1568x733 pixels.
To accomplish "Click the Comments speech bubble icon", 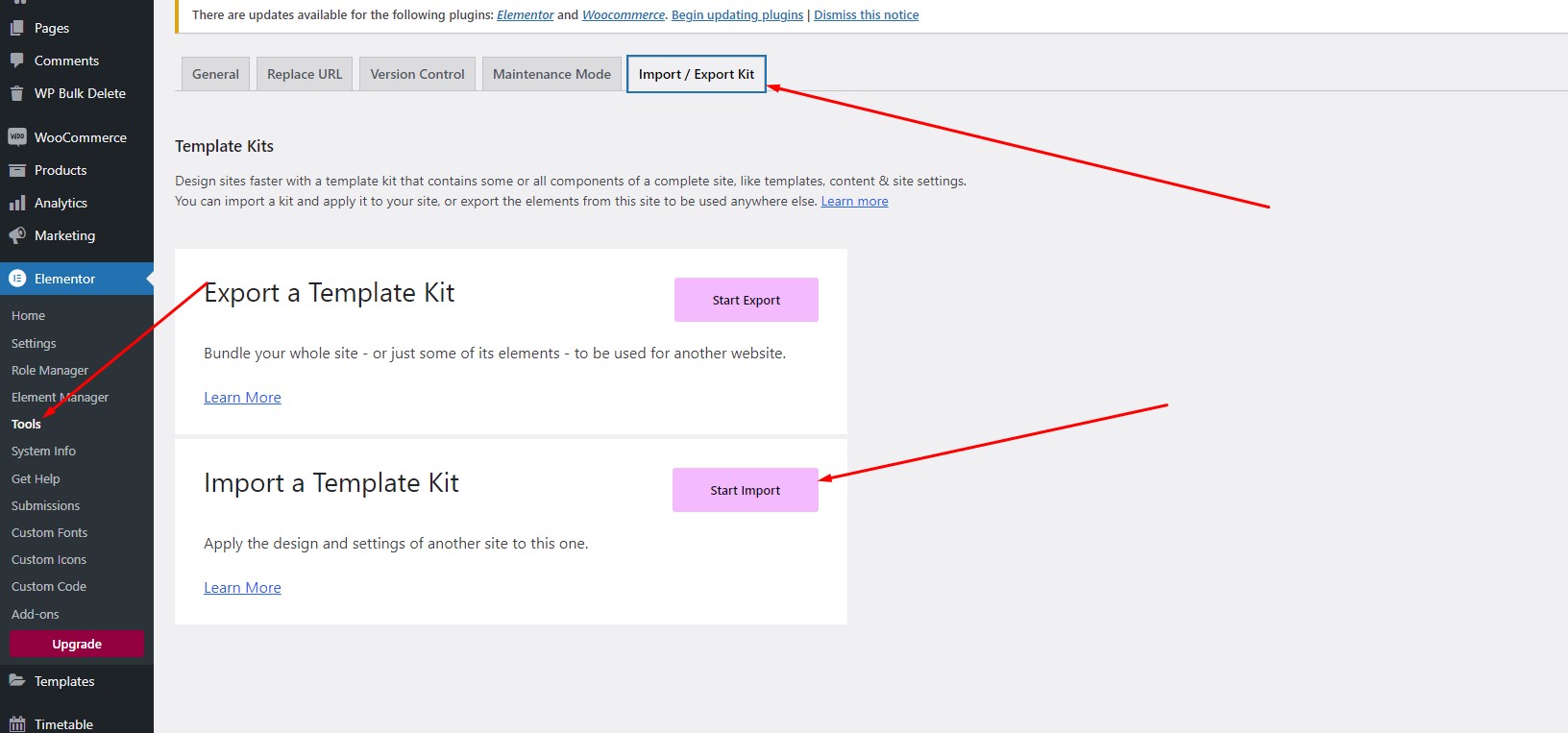I will click(x=17, y=61).
